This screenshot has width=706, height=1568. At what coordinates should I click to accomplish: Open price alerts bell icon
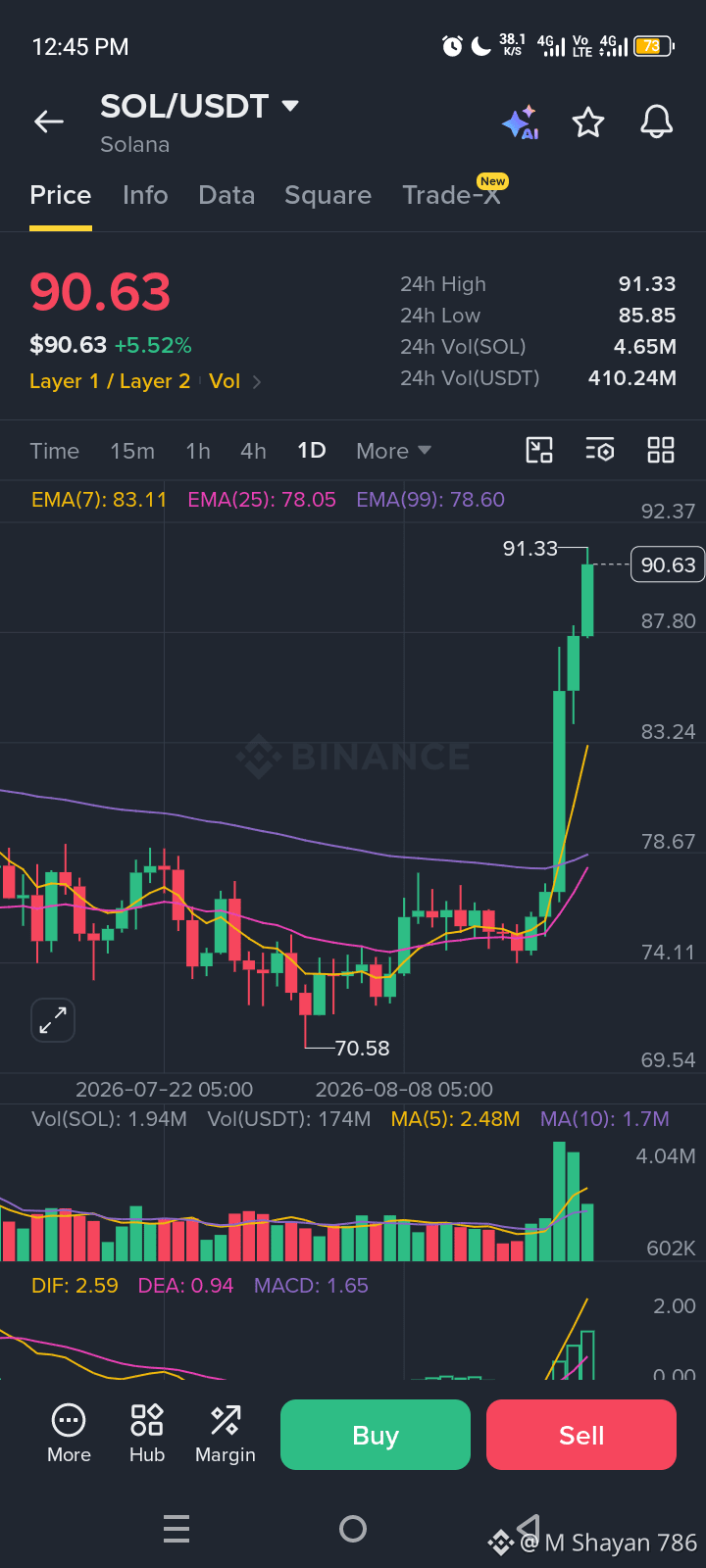(656, 122)
